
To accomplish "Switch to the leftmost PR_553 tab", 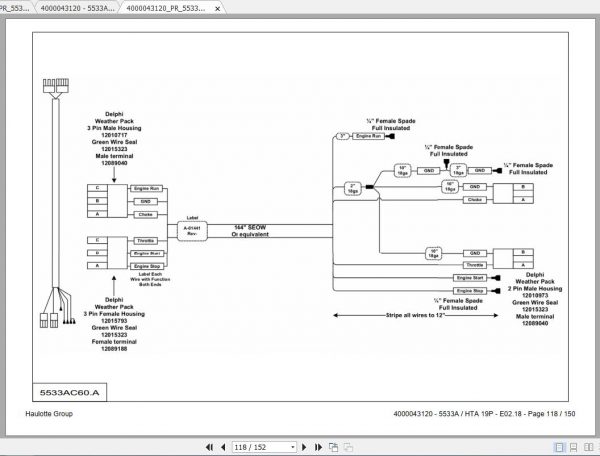I will pos(15,8).
